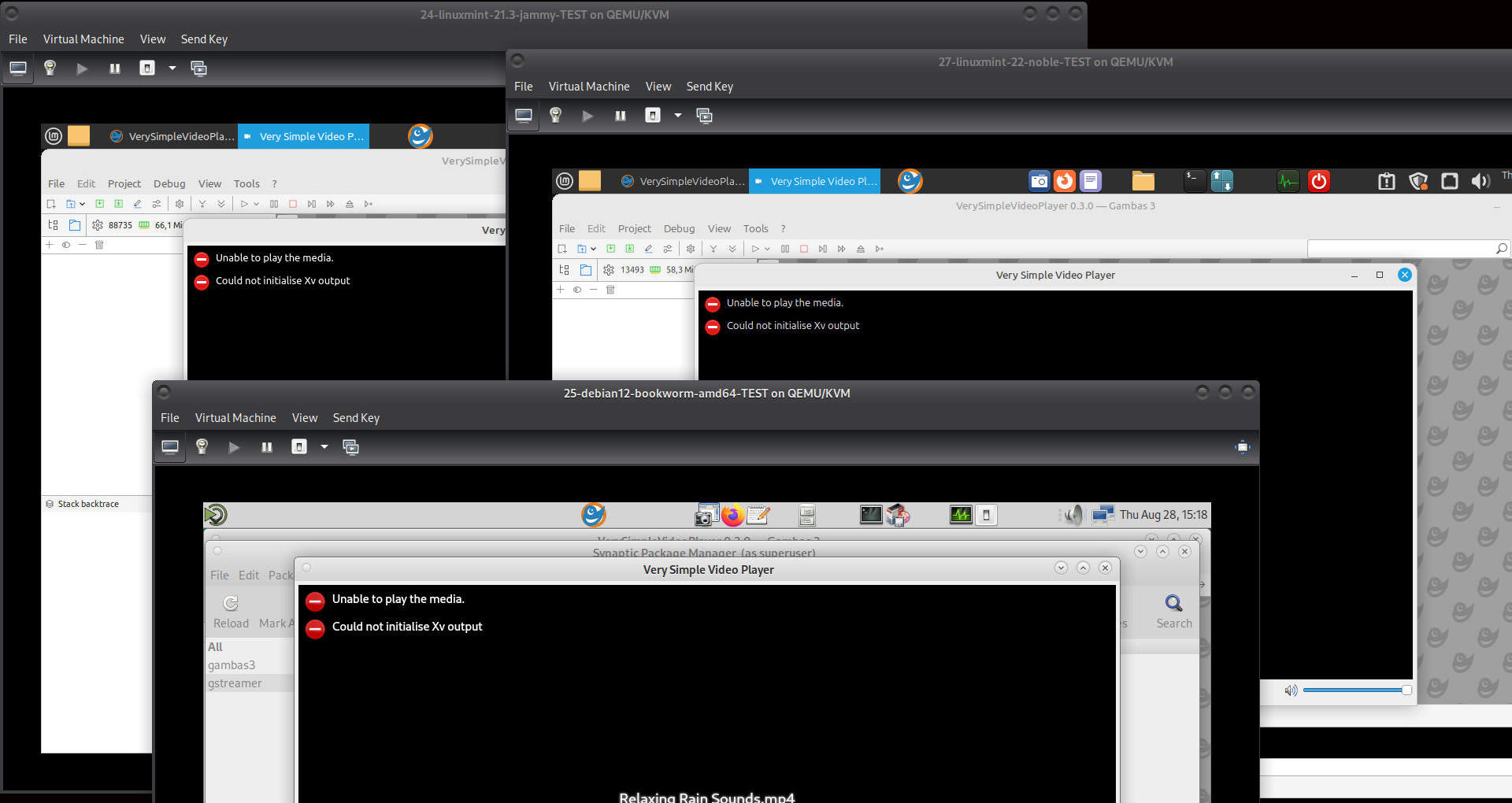
Task: Open shutdown options dropdown in 24-linuxmint-21.3 window
Action: 172,68
